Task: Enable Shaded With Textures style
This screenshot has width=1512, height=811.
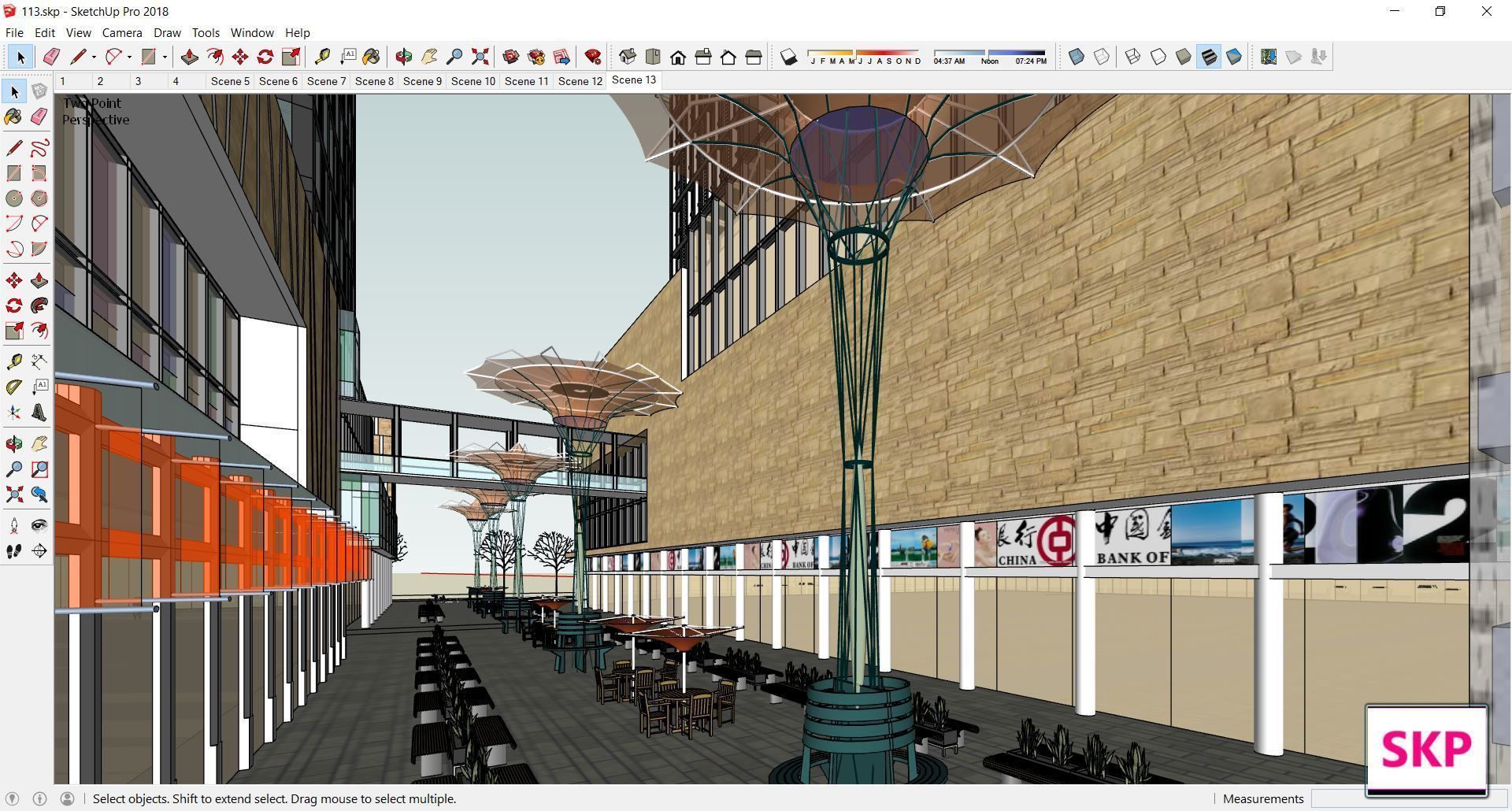Action: pyautogui.click(x=1209, y=57)
